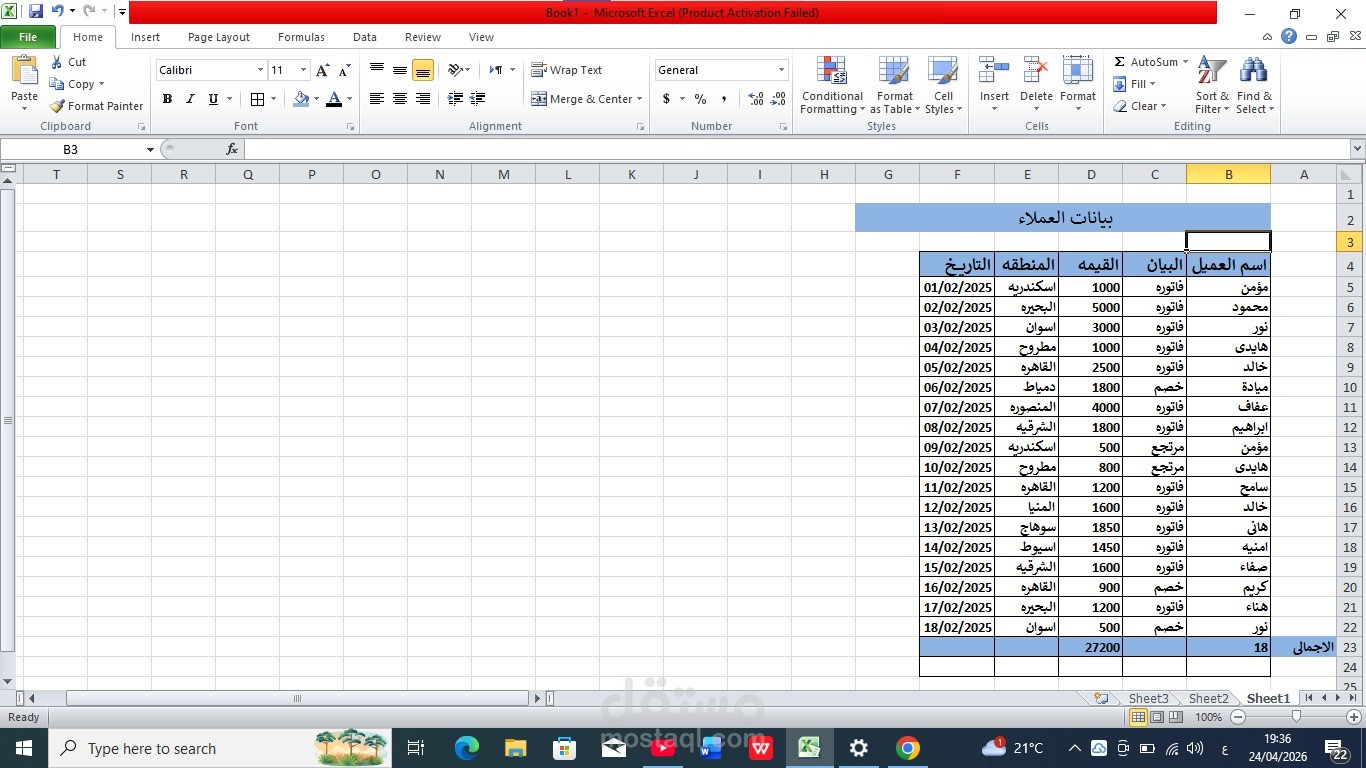Viewport: 1366px width, 768px height.
Task: Click the Decrease Font Size icon
Action: 344,70
